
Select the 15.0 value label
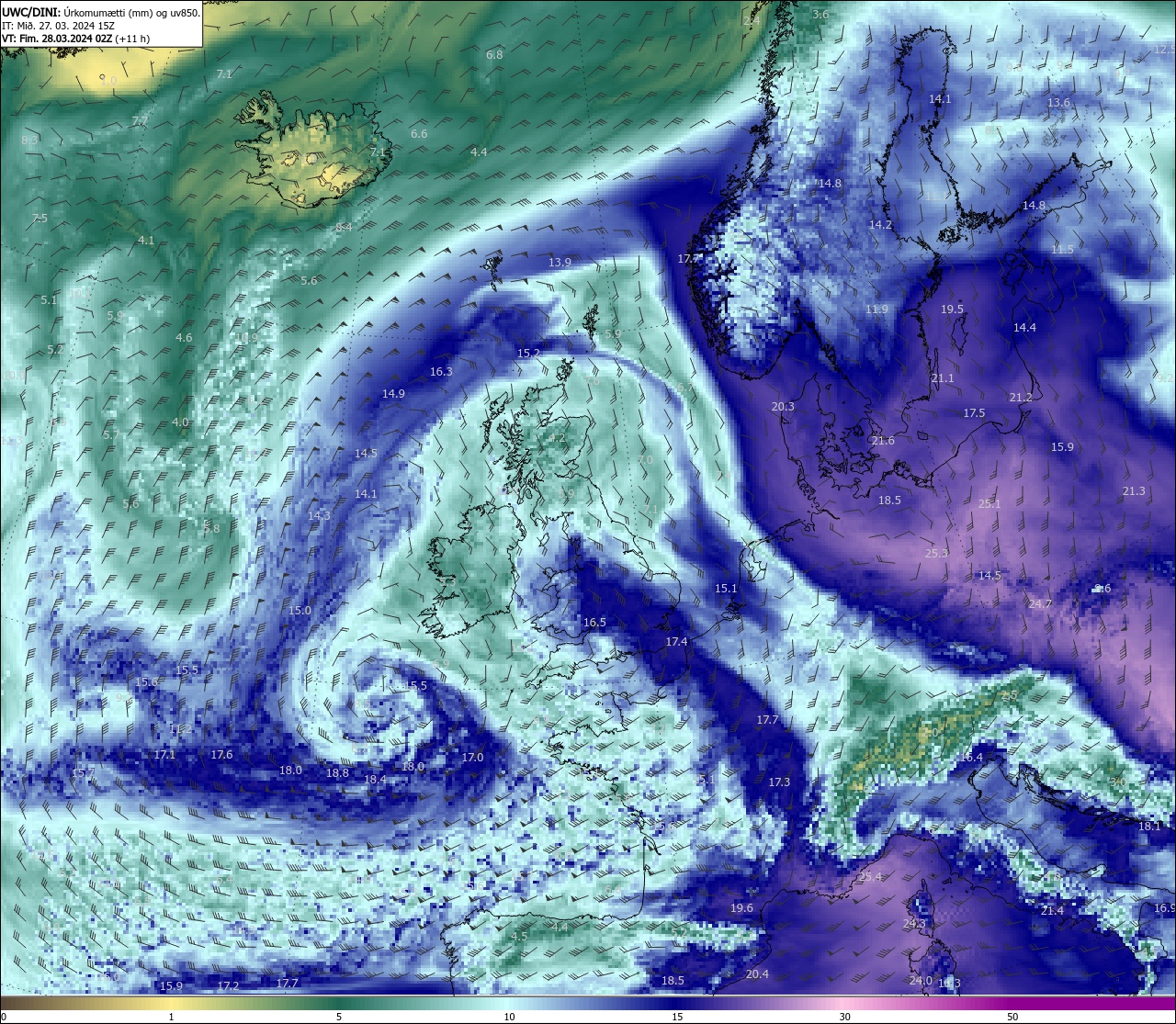(x=300, y=610)
